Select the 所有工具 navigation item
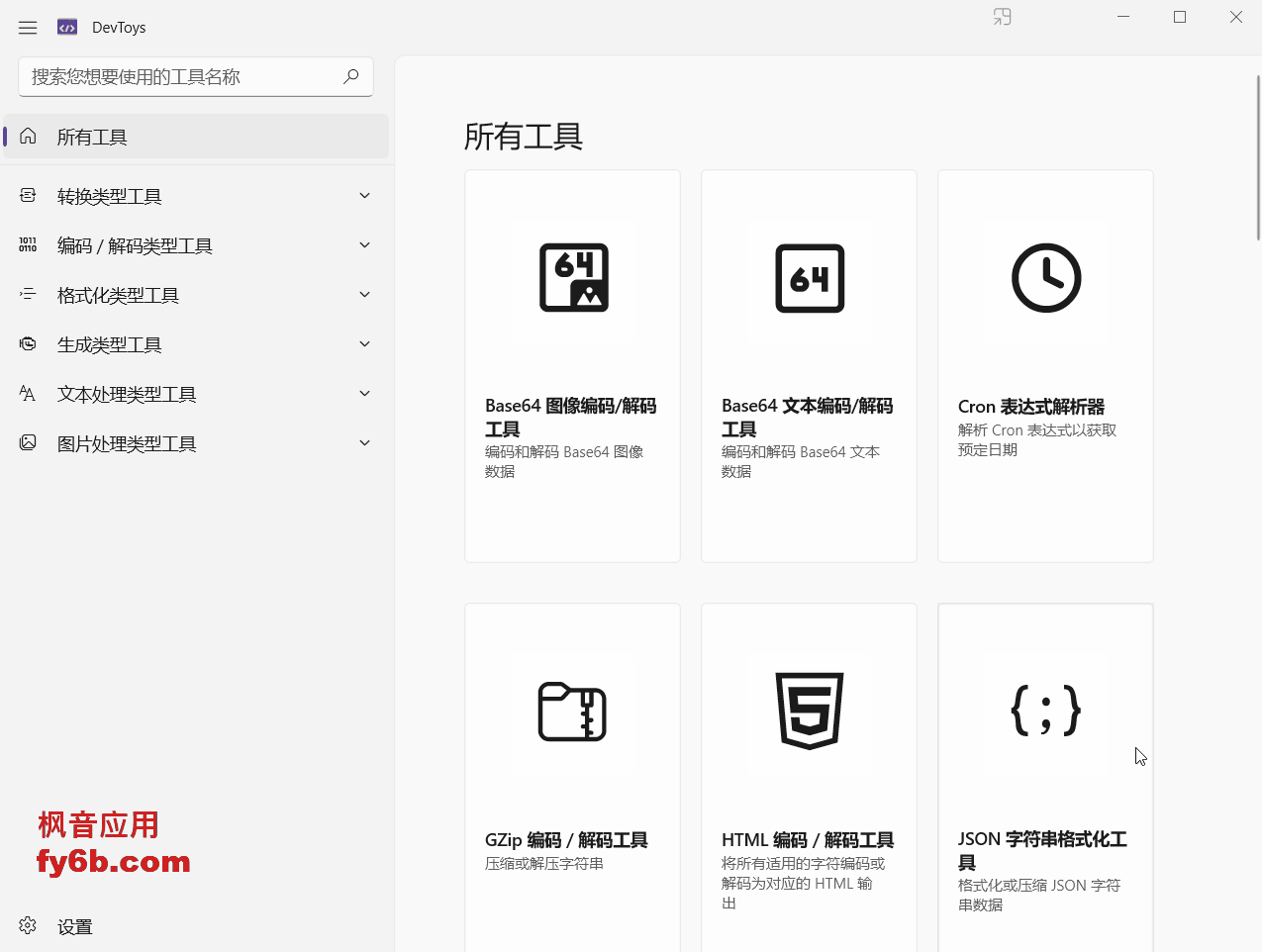This screenshot has height=952, width=1262. (196, 137)
